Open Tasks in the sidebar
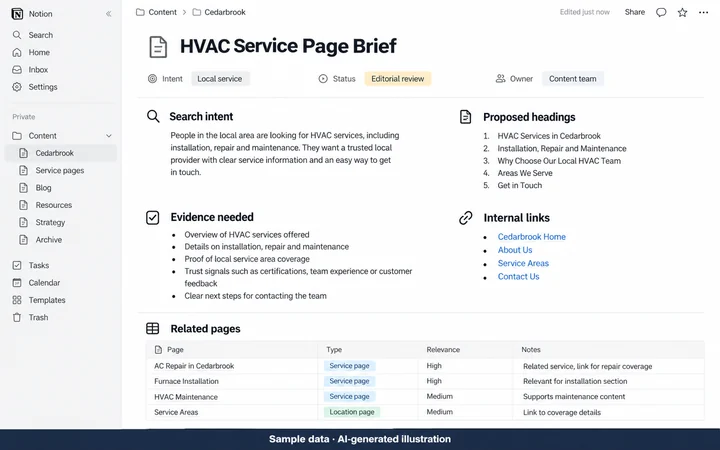The width and height of the screenshot is (720, 450). tap(39, 265)
